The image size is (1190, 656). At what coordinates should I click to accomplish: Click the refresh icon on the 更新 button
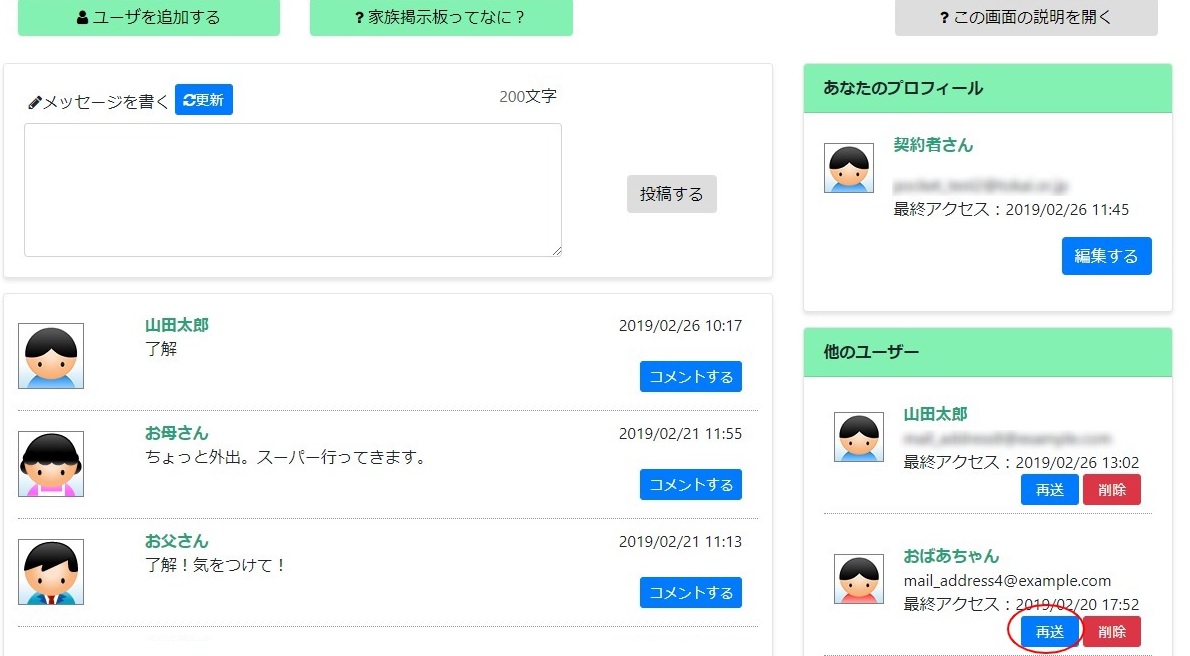tap(189, 99)
